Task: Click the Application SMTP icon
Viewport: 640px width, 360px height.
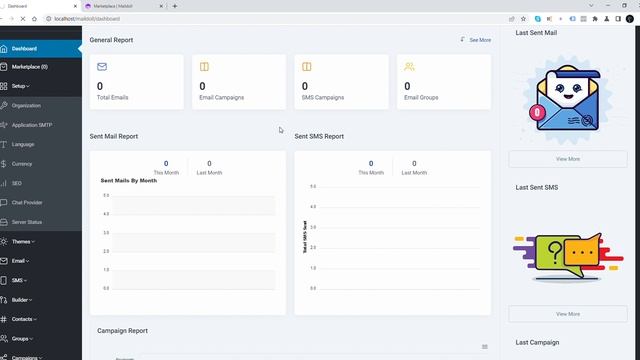Action: (x=4, y=125)
